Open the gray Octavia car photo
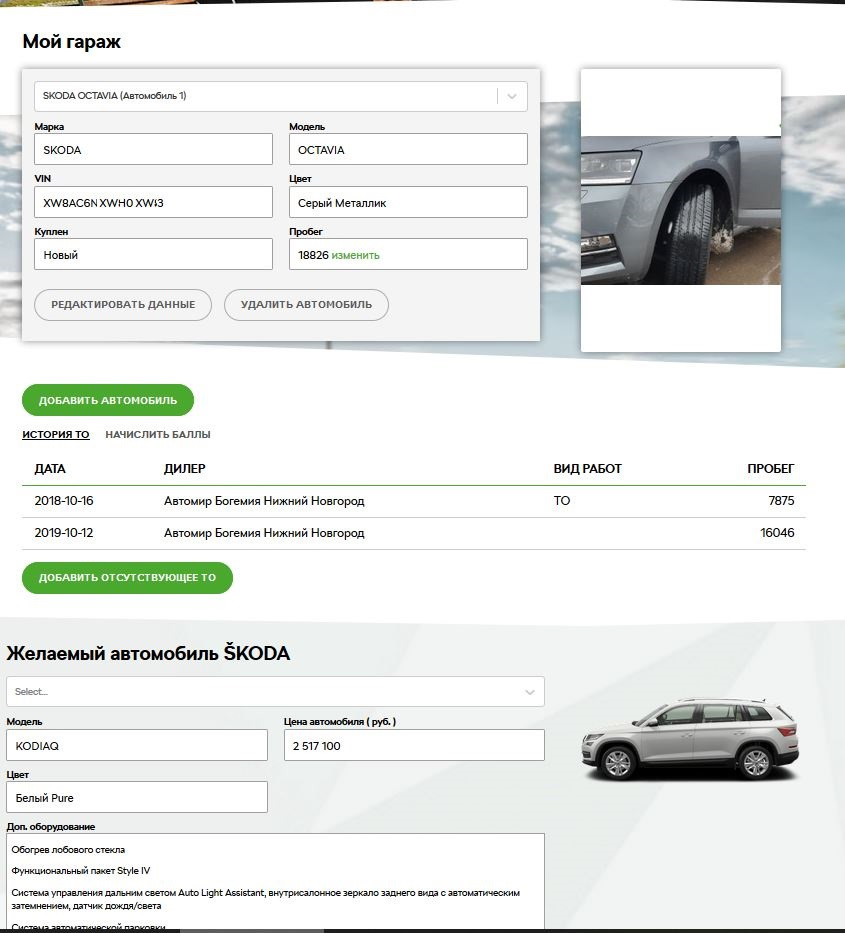Screen dimensions: 845x933 point(681,211)
